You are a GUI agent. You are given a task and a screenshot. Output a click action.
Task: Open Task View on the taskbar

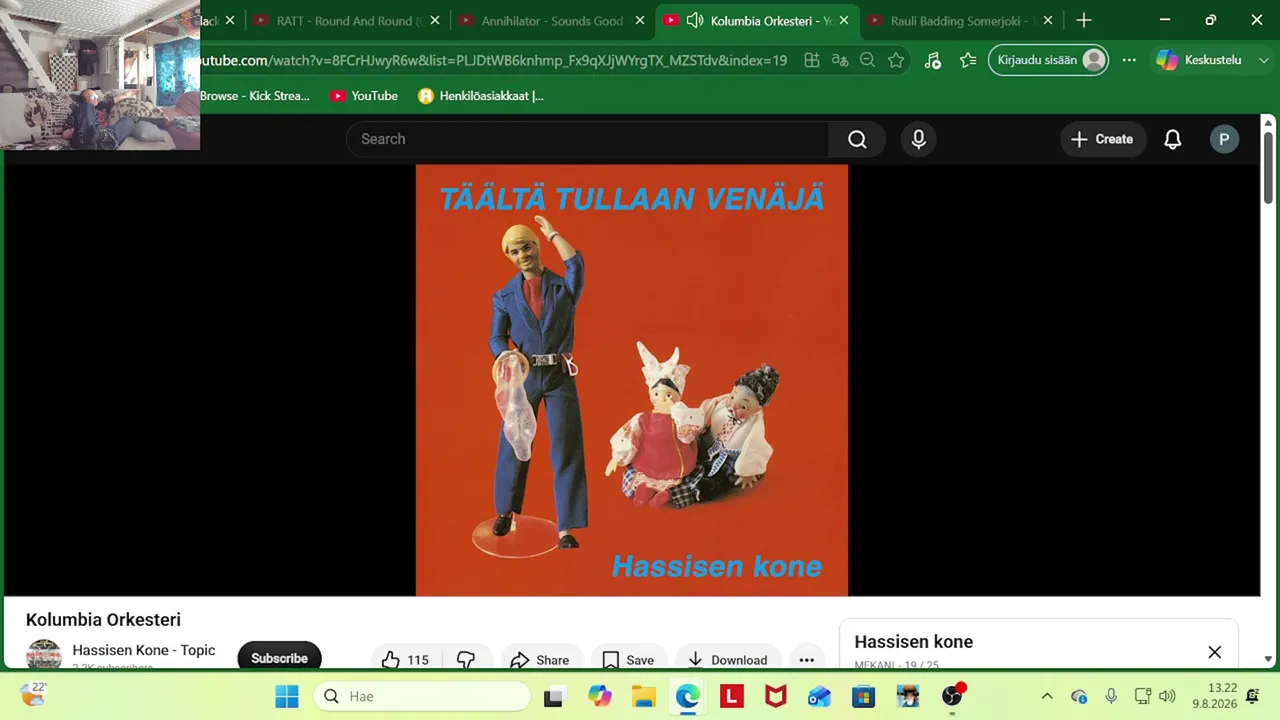(x=553, y=696)
